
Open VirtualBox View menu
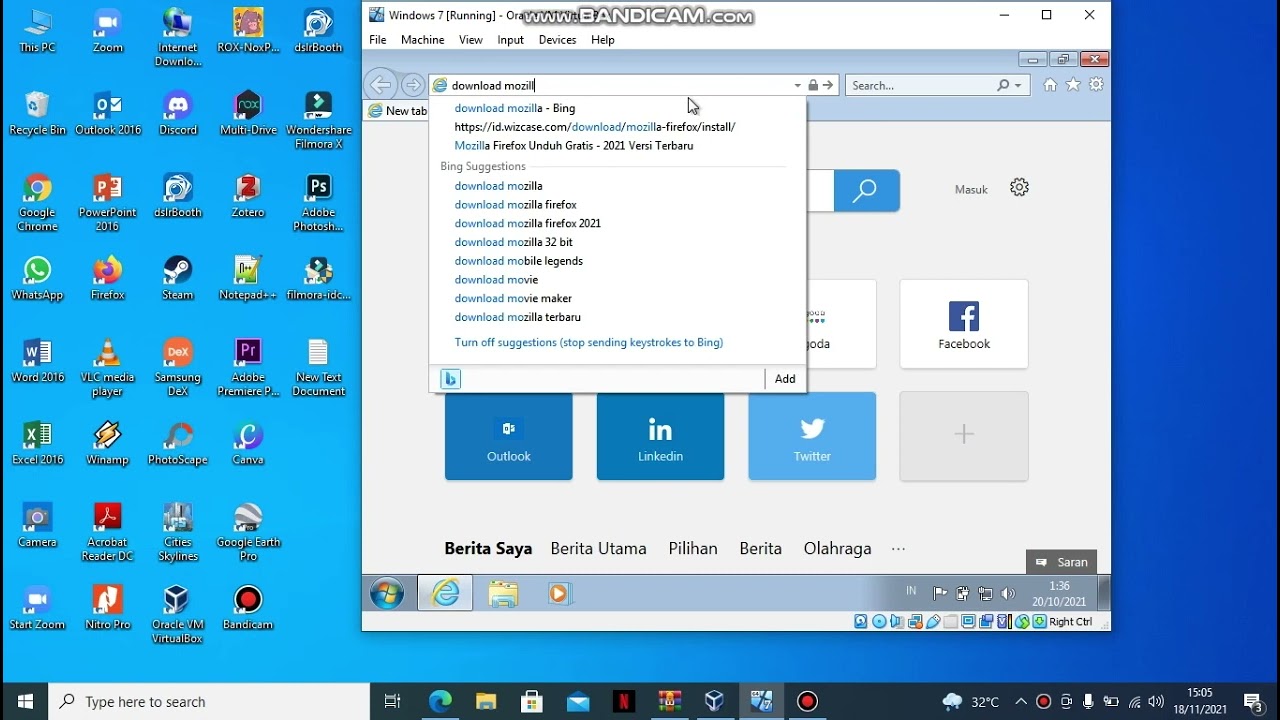[x=471, y=40]
